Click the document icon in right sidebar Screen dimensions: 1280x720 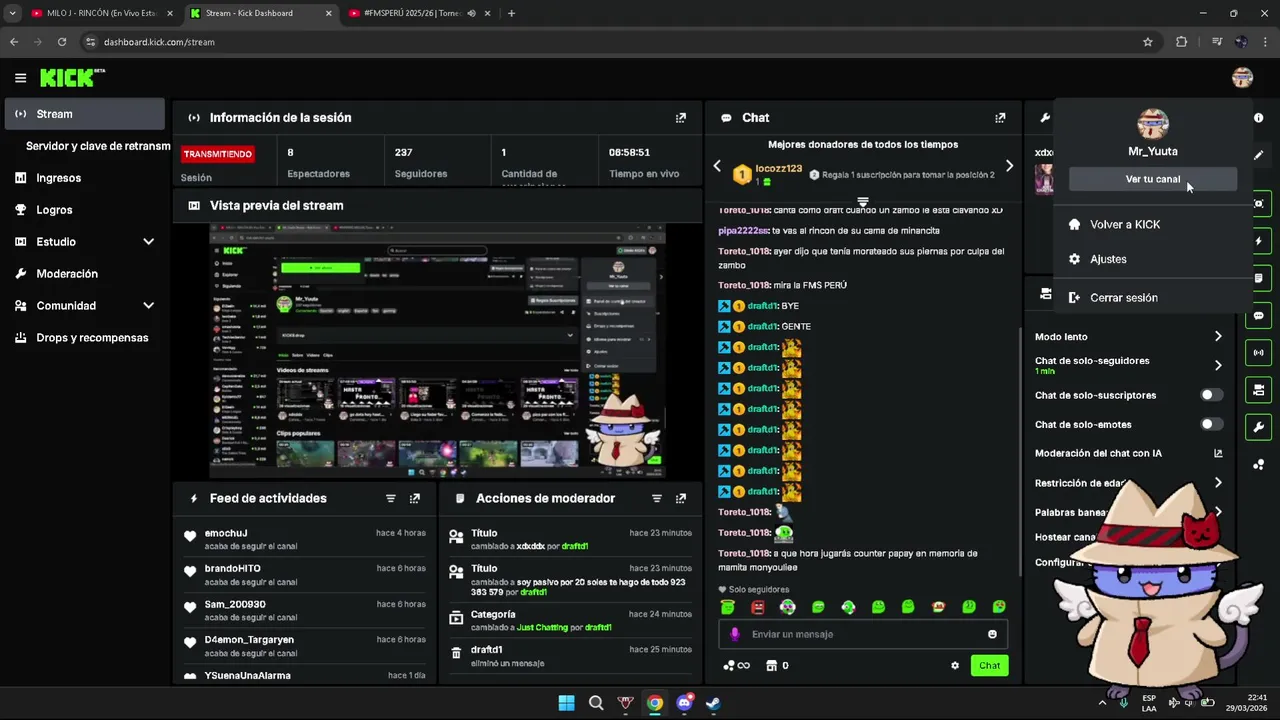click(x=1258, y=278)
